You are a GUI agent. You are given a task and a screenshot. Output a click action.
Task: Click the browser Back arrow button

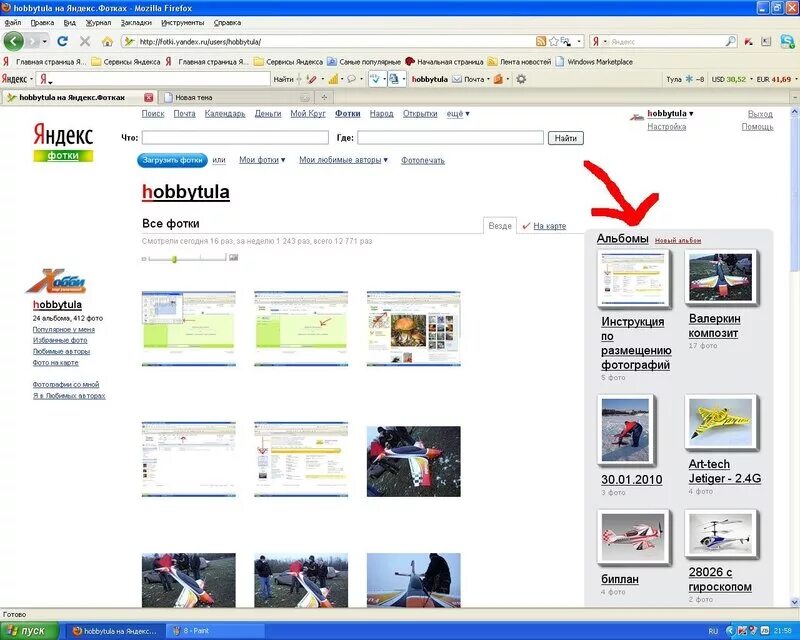(x=14, y=41)
